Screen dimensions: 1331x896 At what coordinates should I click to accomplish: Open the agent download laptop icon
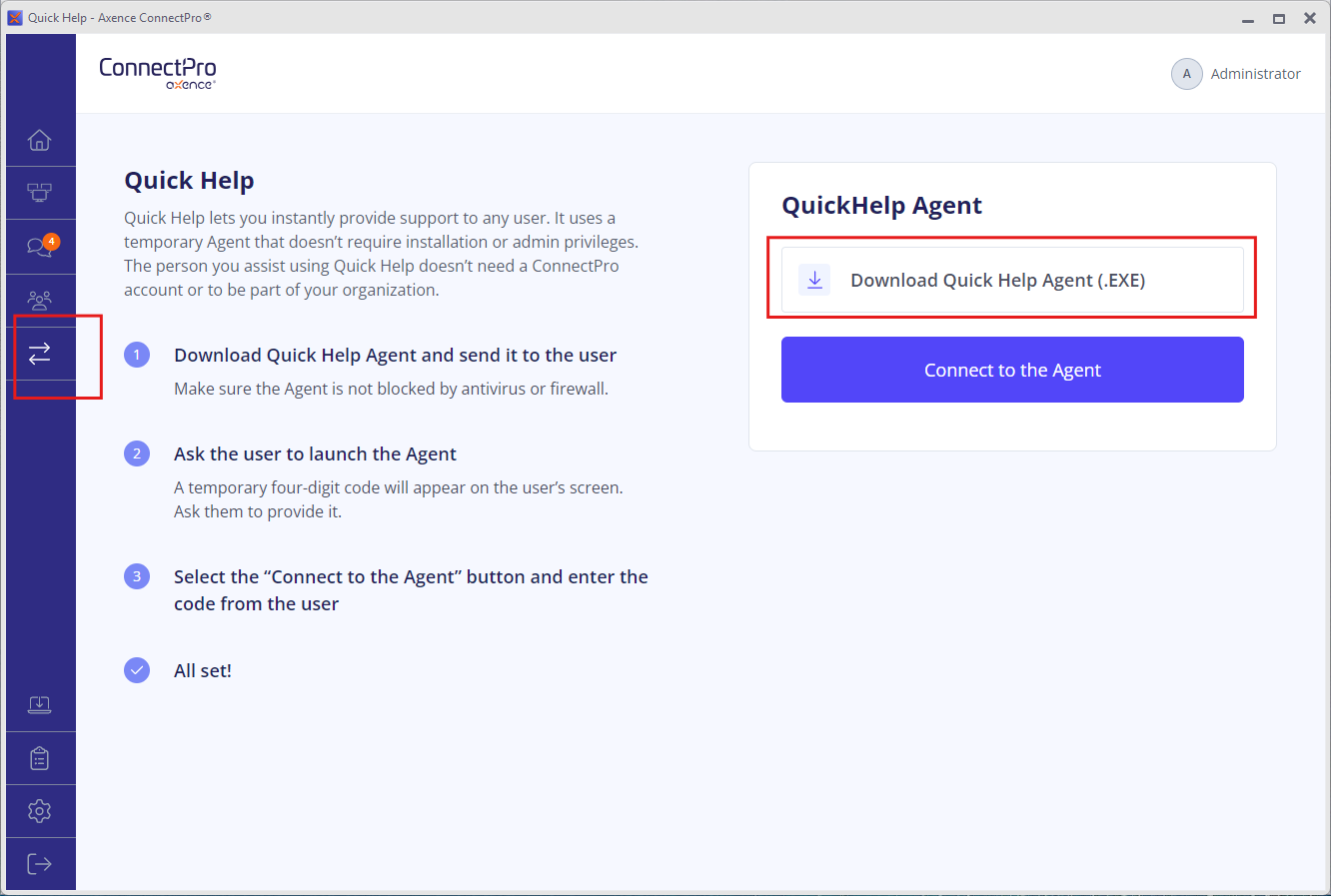[x=40, y=705]
